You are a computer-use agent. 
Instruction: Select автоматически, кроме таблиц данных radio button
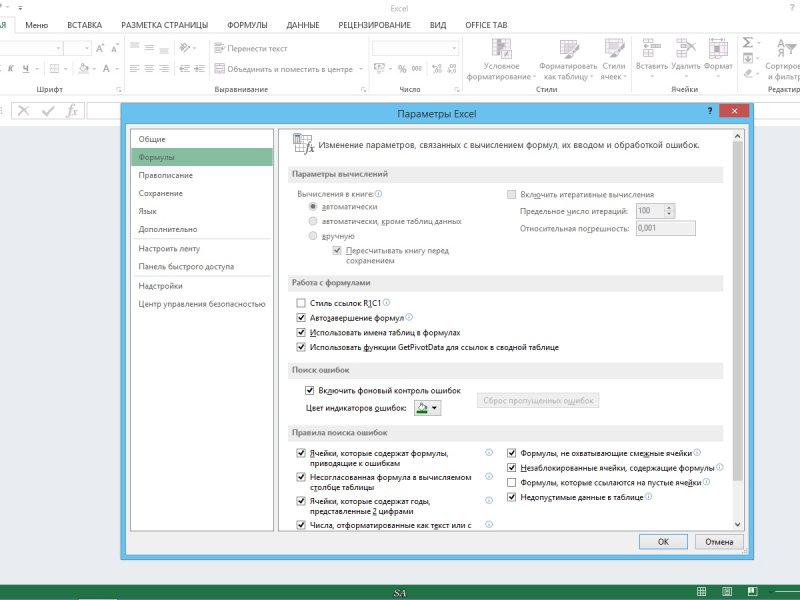coord(313,221)
